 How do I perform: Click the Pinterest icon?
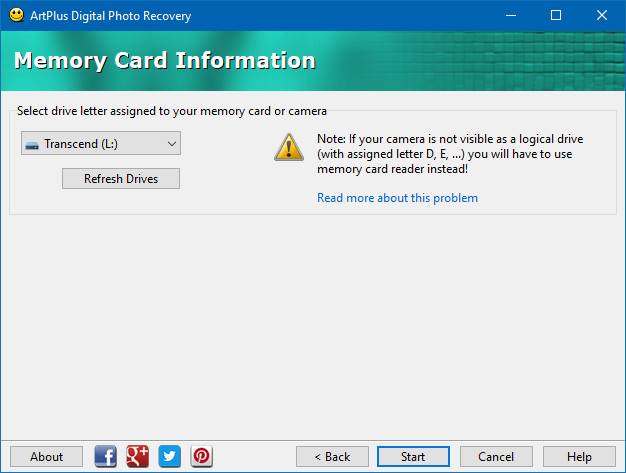(201, 456)
